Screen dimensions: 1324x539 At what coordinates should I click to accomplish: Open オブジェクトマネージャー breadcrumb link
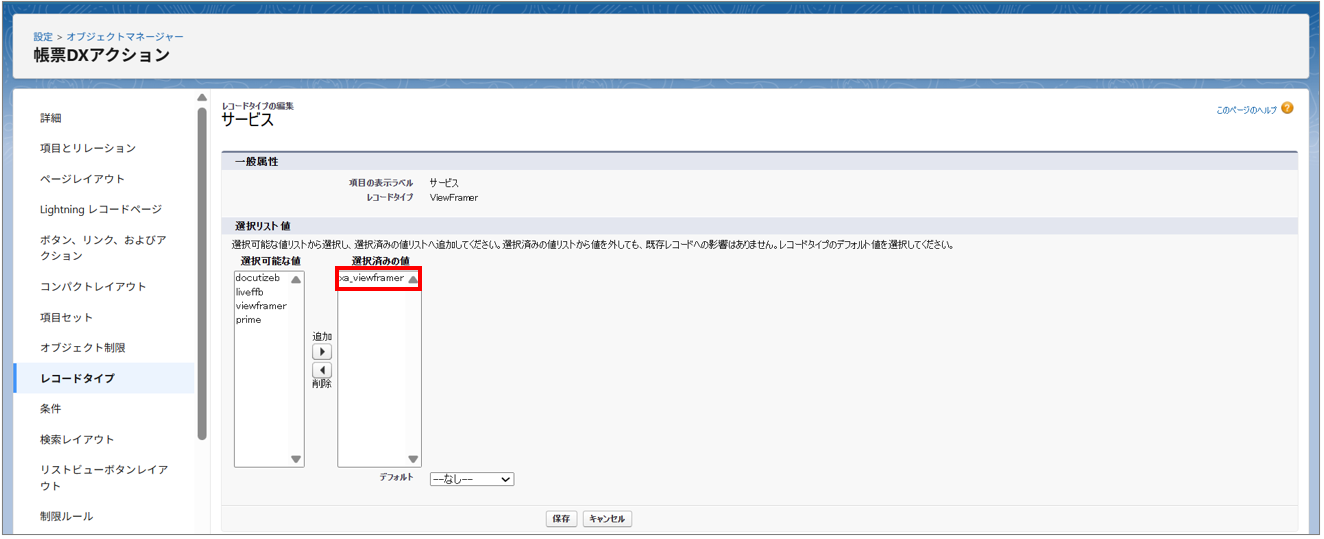coord(125,37)
